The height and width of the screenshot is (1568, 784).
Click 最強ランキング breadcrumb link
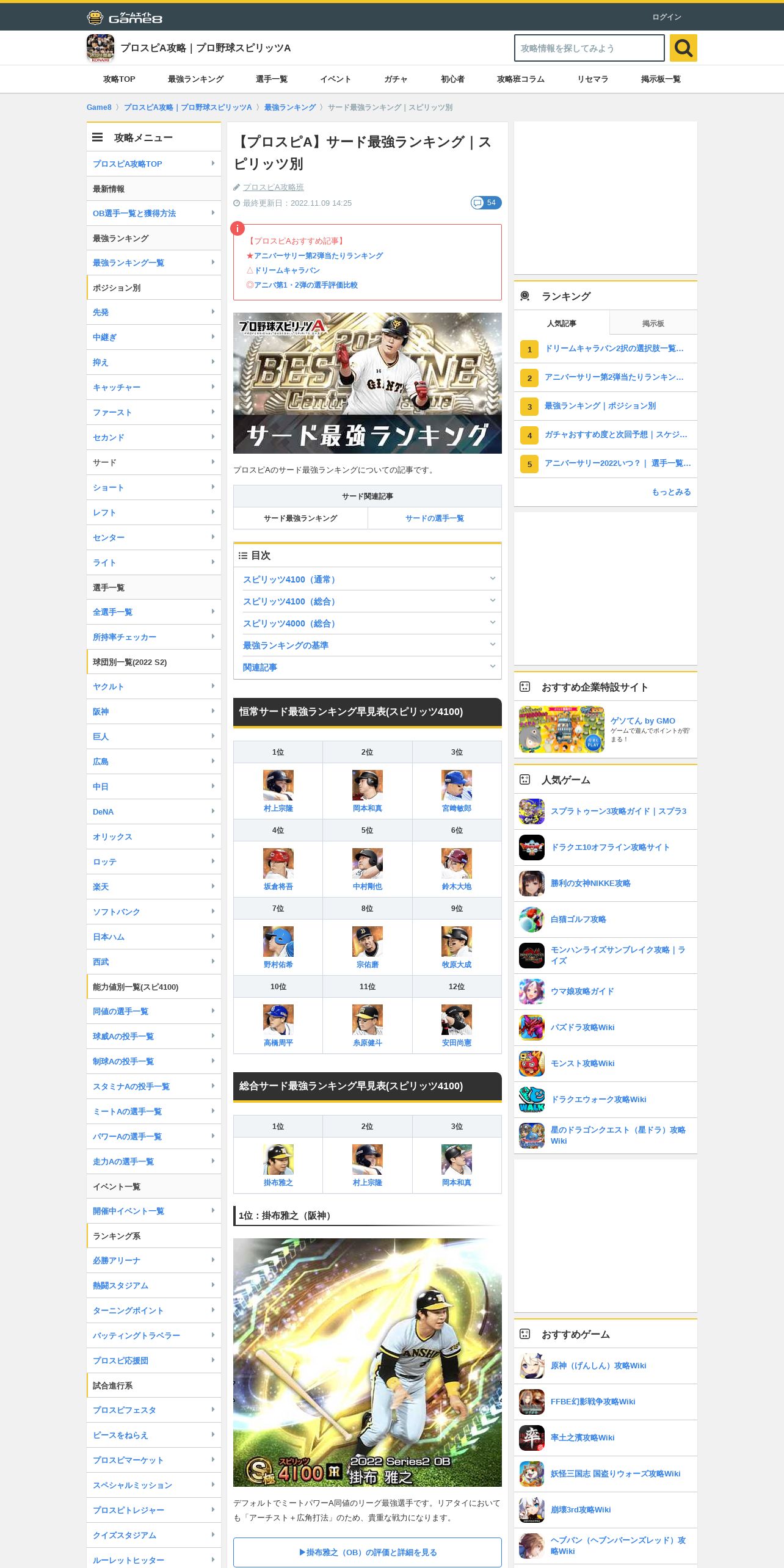click(290, 107)
